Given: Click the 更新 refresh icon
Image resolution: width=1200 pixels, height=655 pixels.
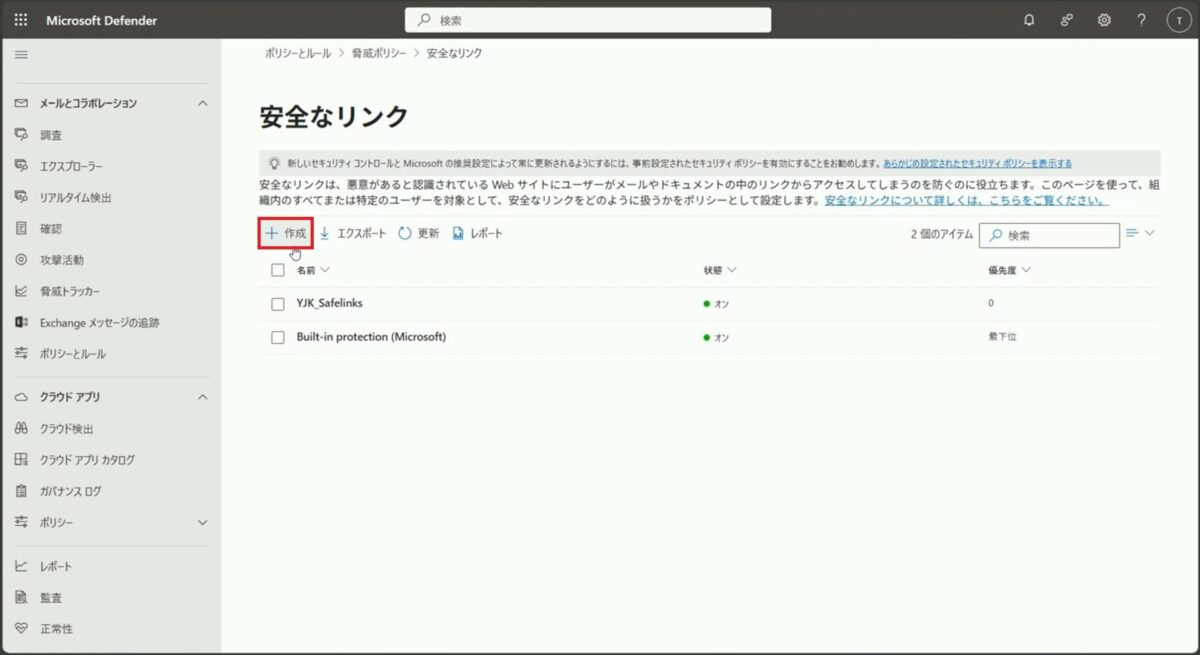Looking at the screenshot, I should tap(405, 233).
